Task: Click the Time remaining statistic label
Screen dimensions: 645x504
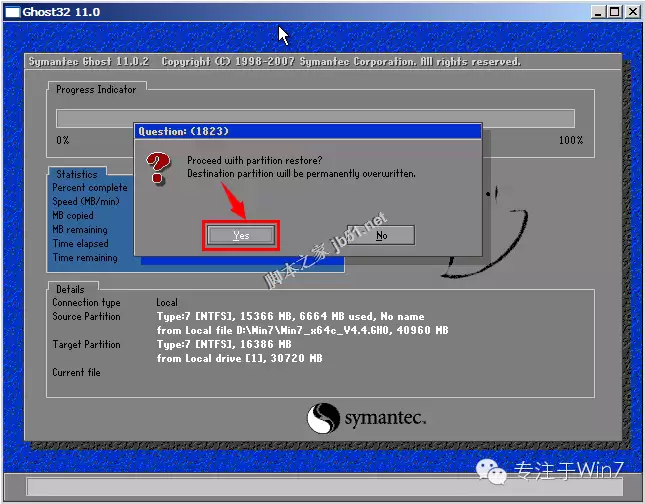Action: click(85, 258)
